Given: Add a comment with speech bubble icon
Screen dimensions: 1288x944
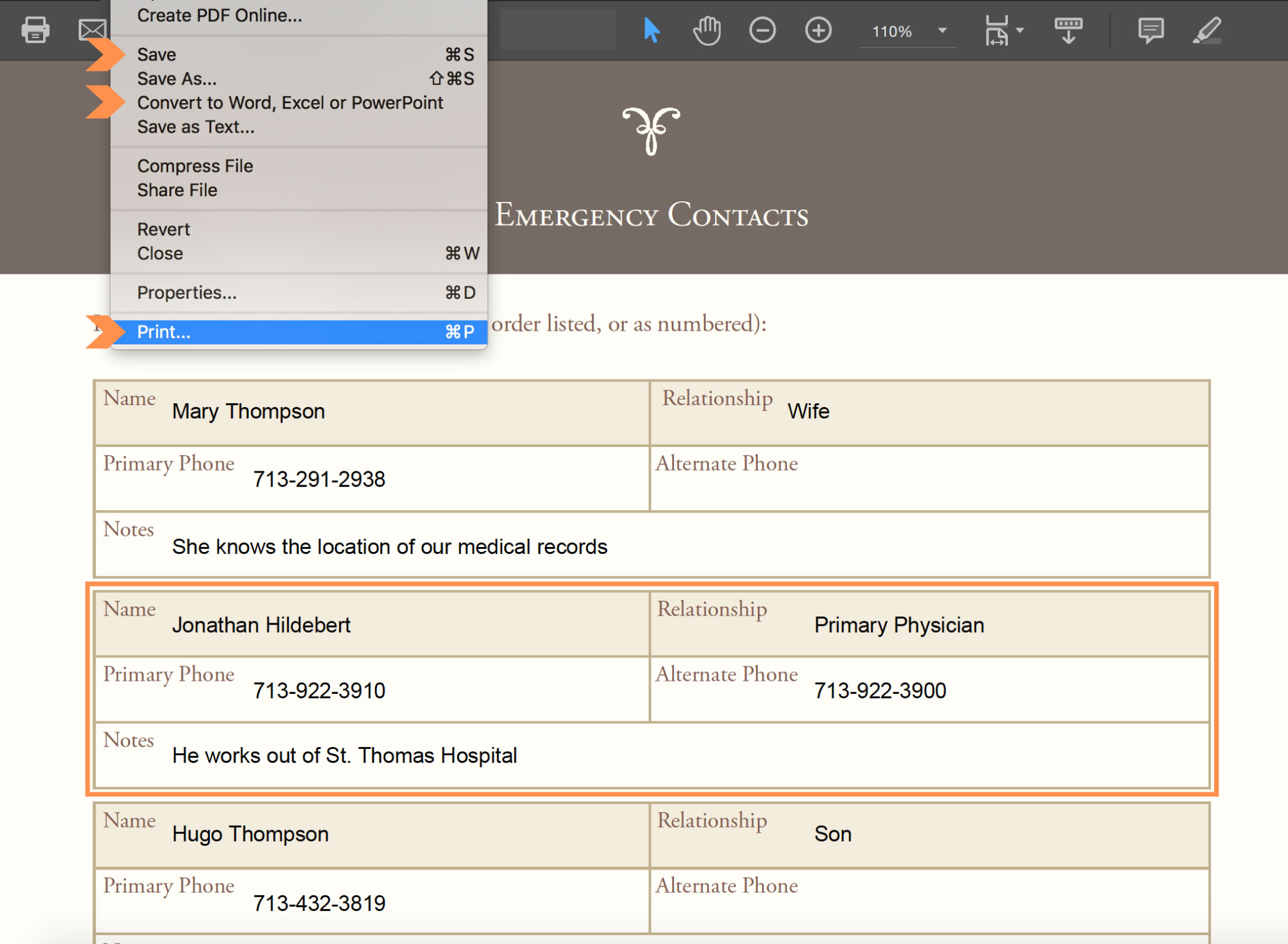Looking at the screenshot, I should tap(1150, 30).
